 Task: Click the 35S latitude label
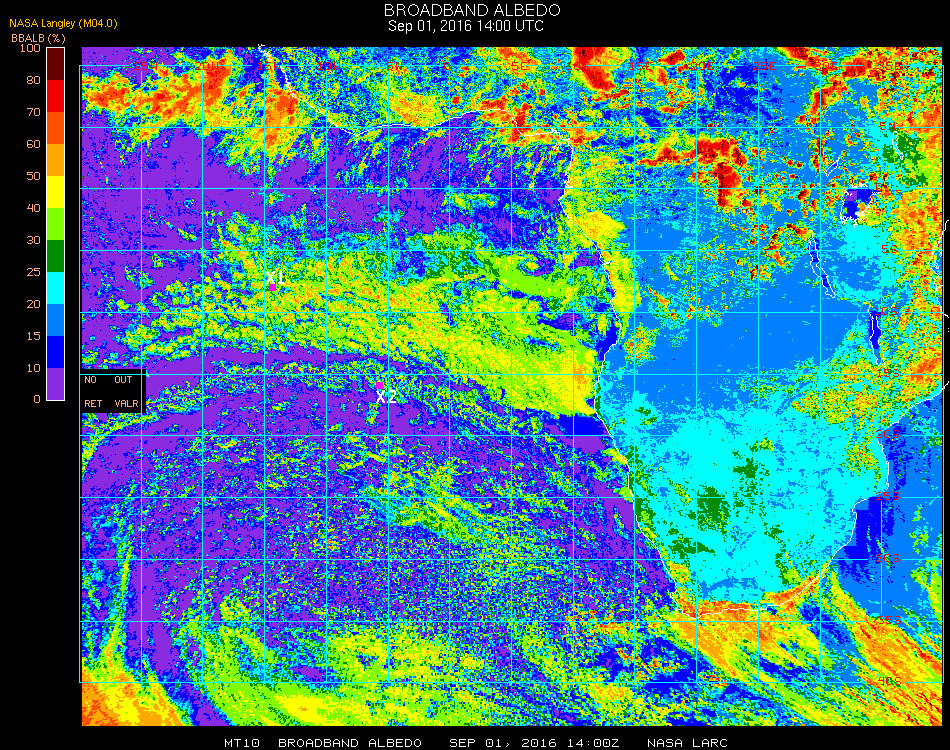889,620
